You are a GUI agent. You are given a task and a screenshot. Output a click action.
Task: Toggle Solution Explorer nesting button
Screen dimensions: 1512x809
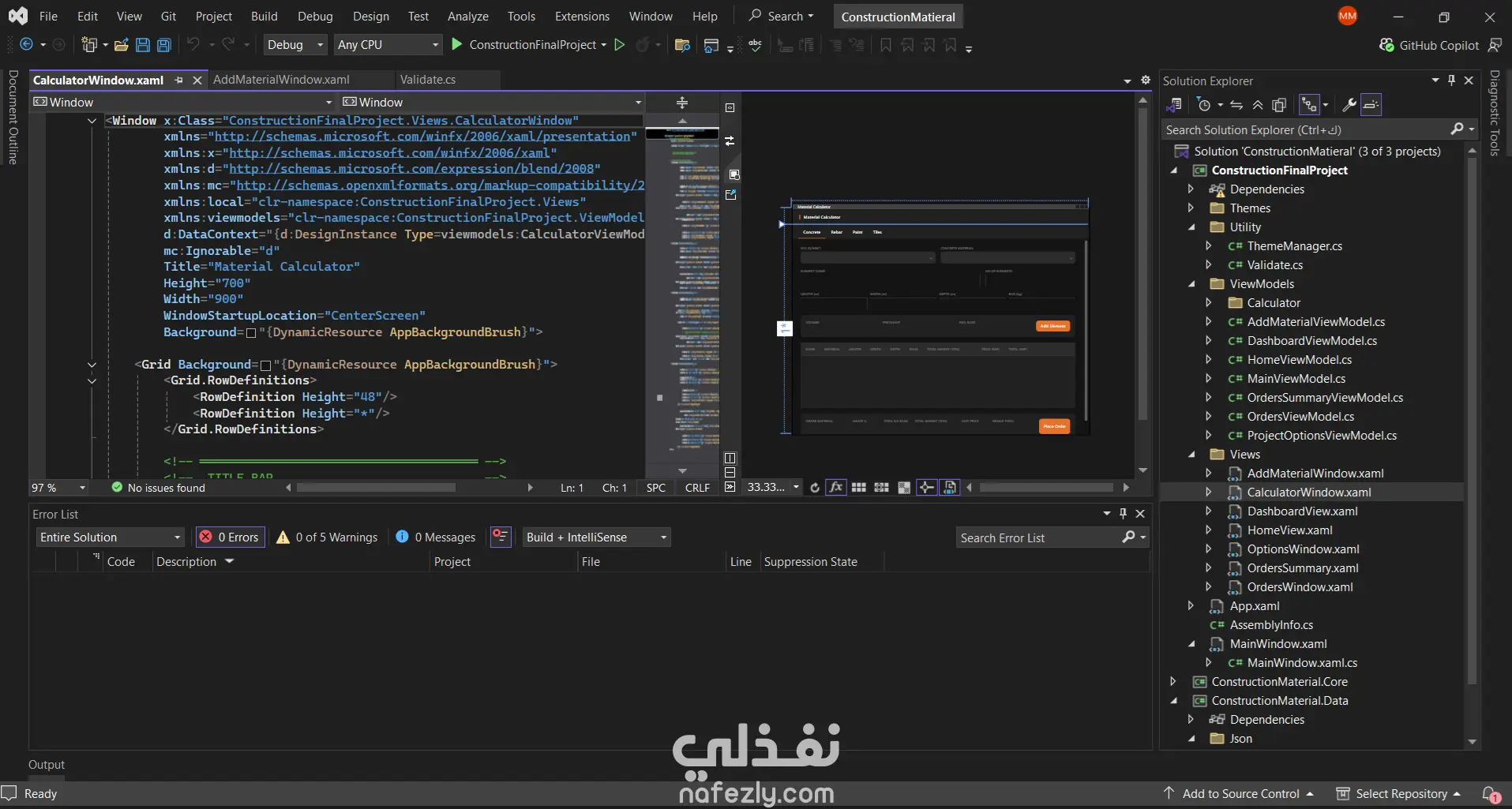coord(1309,105)
